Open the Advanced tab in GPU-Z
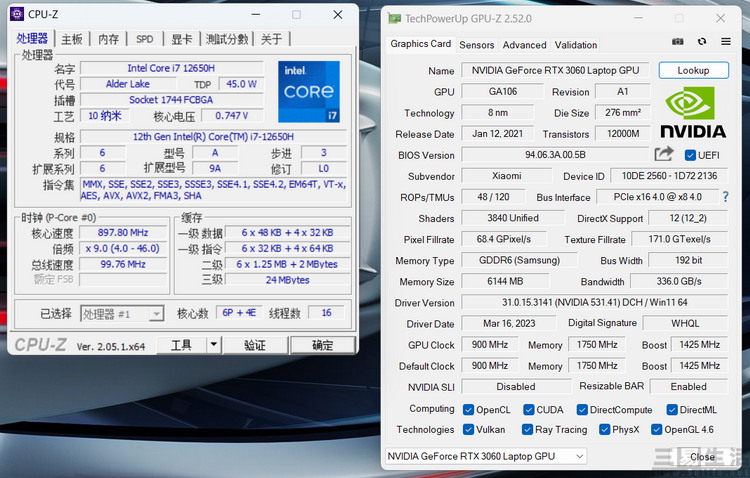Image resolution: width=750 pixels, height=478 pixels. [x=524, y=45]
